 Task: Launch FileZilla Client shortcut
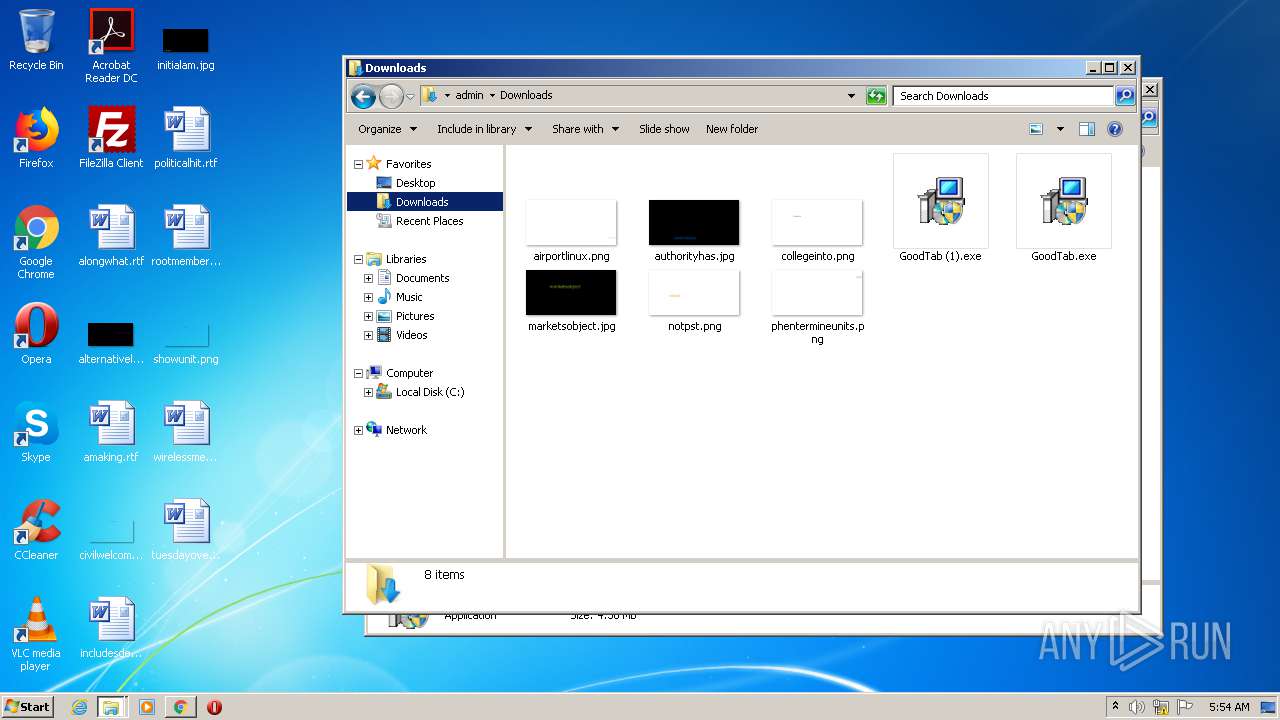click(111, 138)
